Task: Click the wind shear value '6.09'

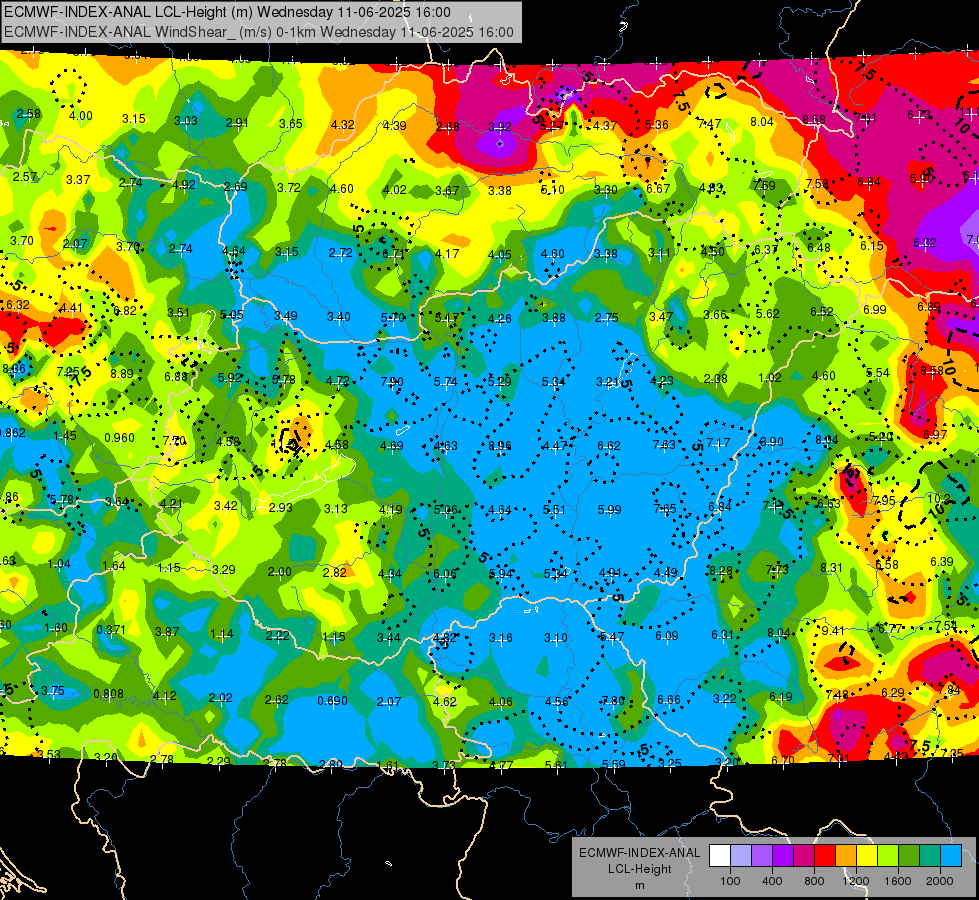Action: [x=667, y=635]
